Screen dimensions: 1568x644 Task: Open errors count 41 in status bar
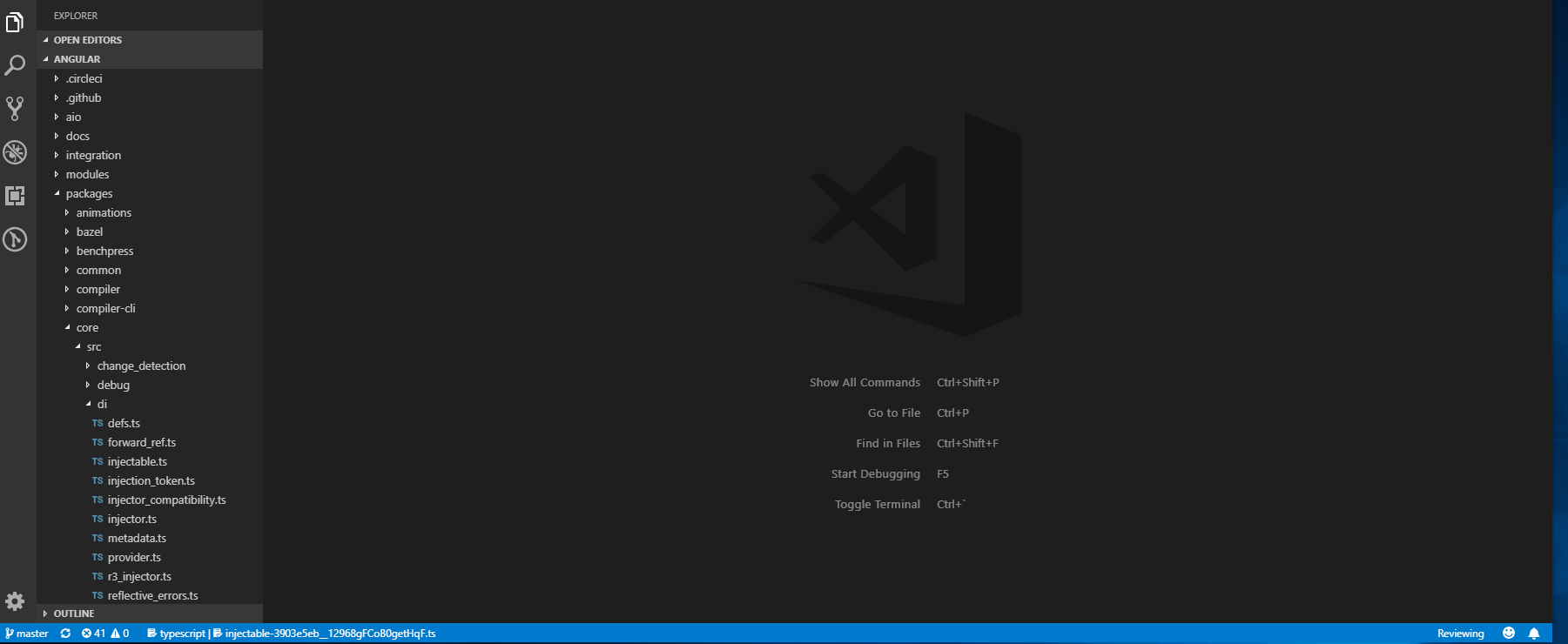coord(93,634)
